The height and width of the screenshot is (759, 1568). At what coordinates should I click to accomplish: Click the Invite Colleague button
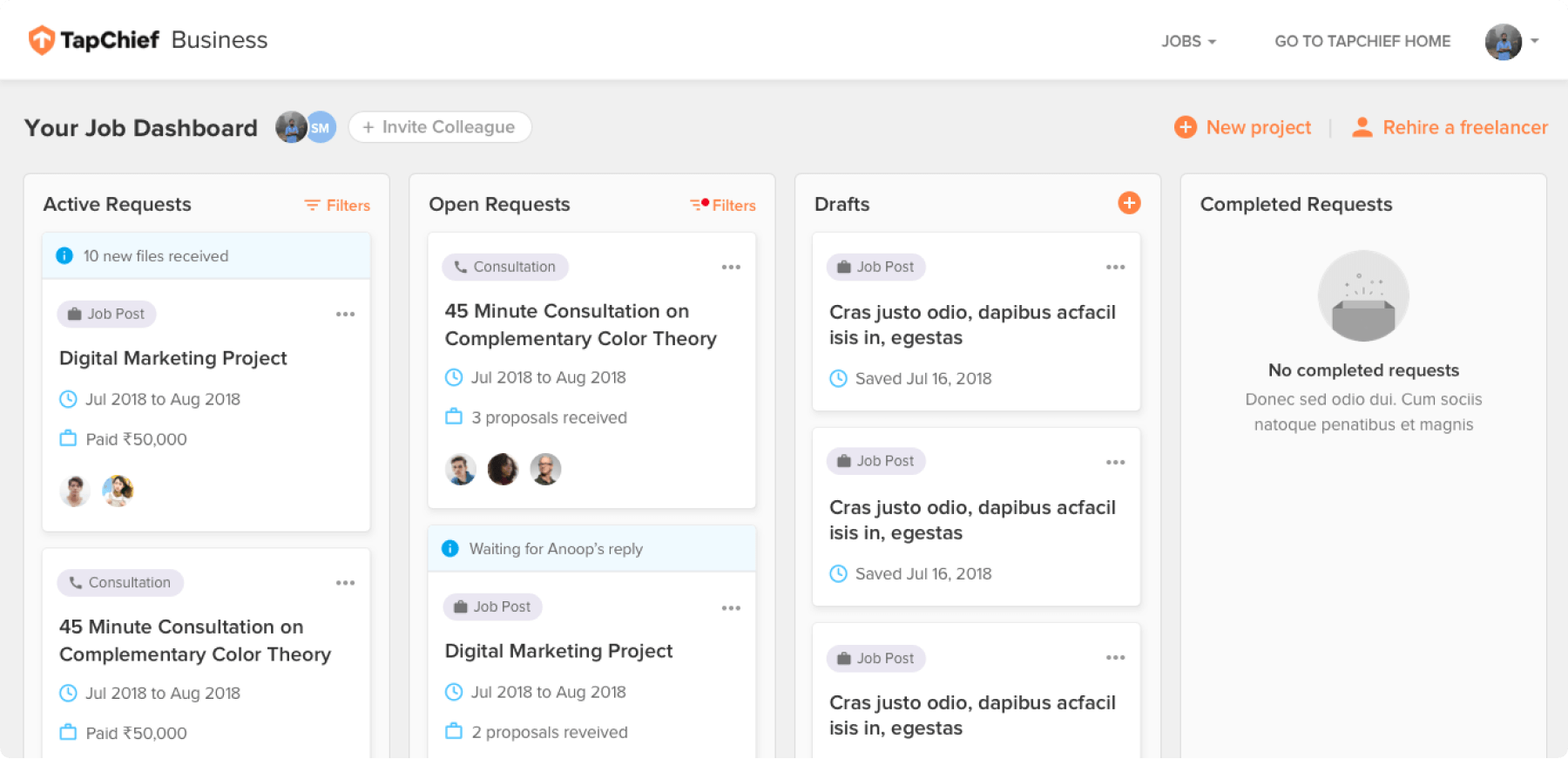[x=439, y=127]
